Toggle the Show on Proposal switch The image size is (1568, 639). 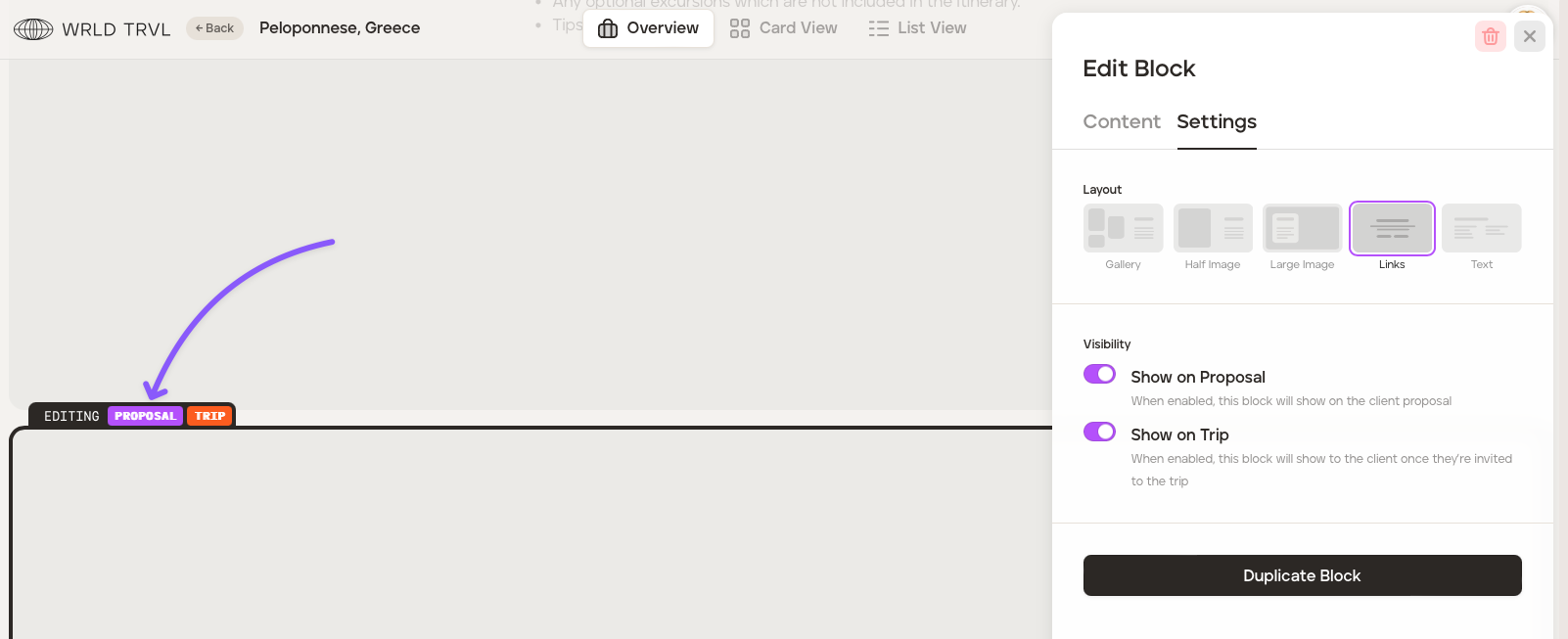[x=1099, y=374]
